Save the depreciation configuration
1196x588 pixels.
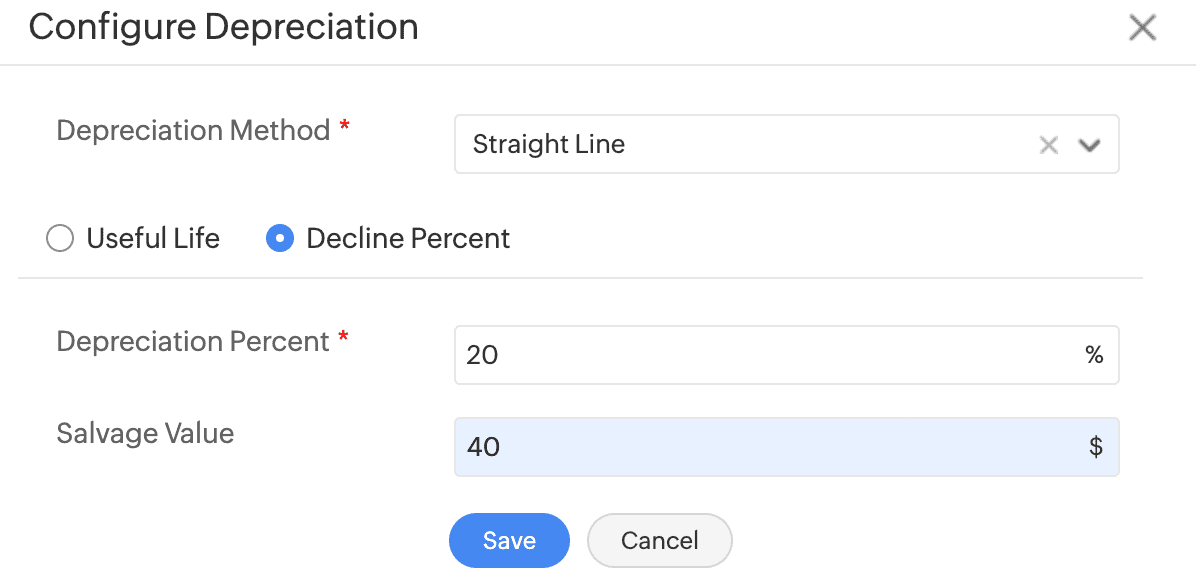coord(509,541)
